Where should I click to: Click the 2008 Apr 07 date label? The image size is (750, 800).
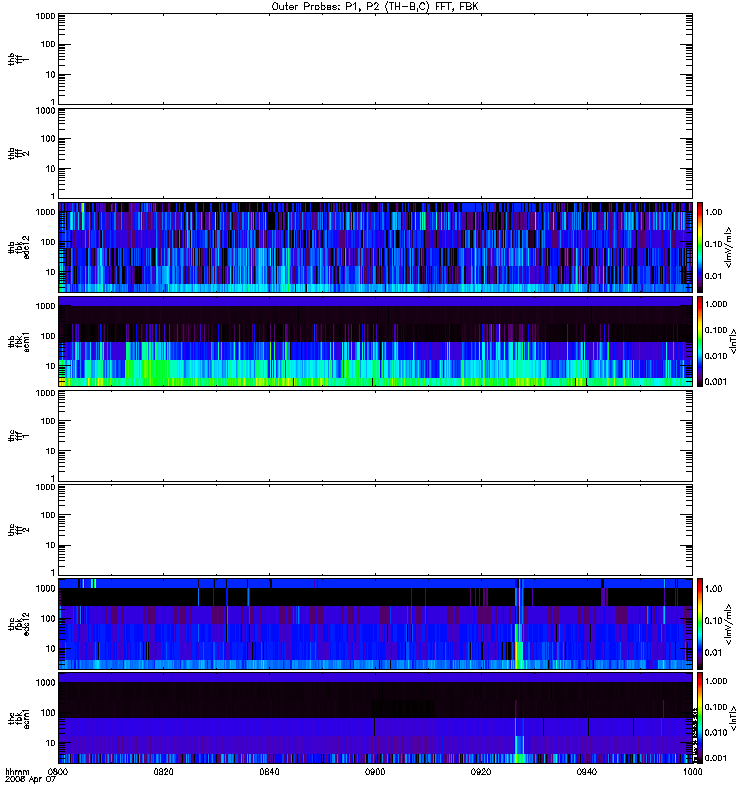pos(30,780)
